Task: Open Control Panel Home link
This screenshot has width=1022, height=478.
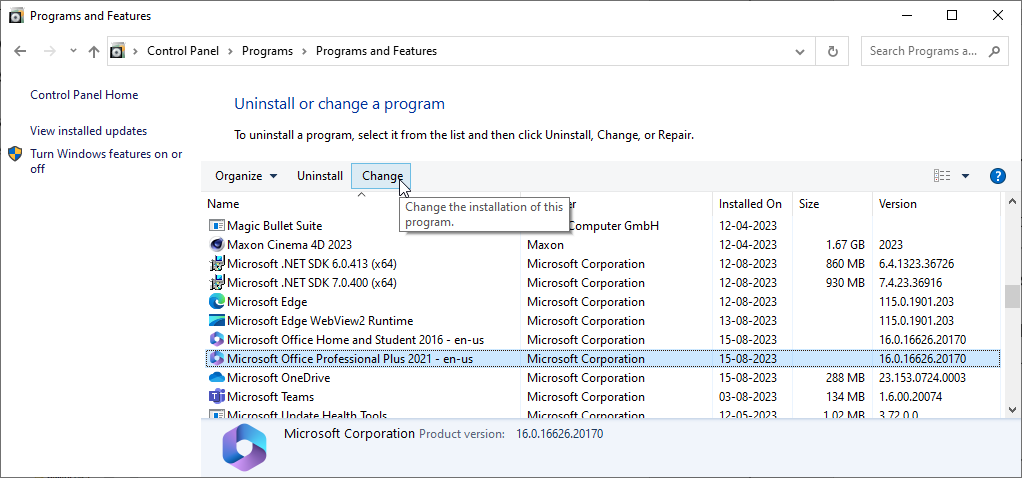Action: (84, 95)
